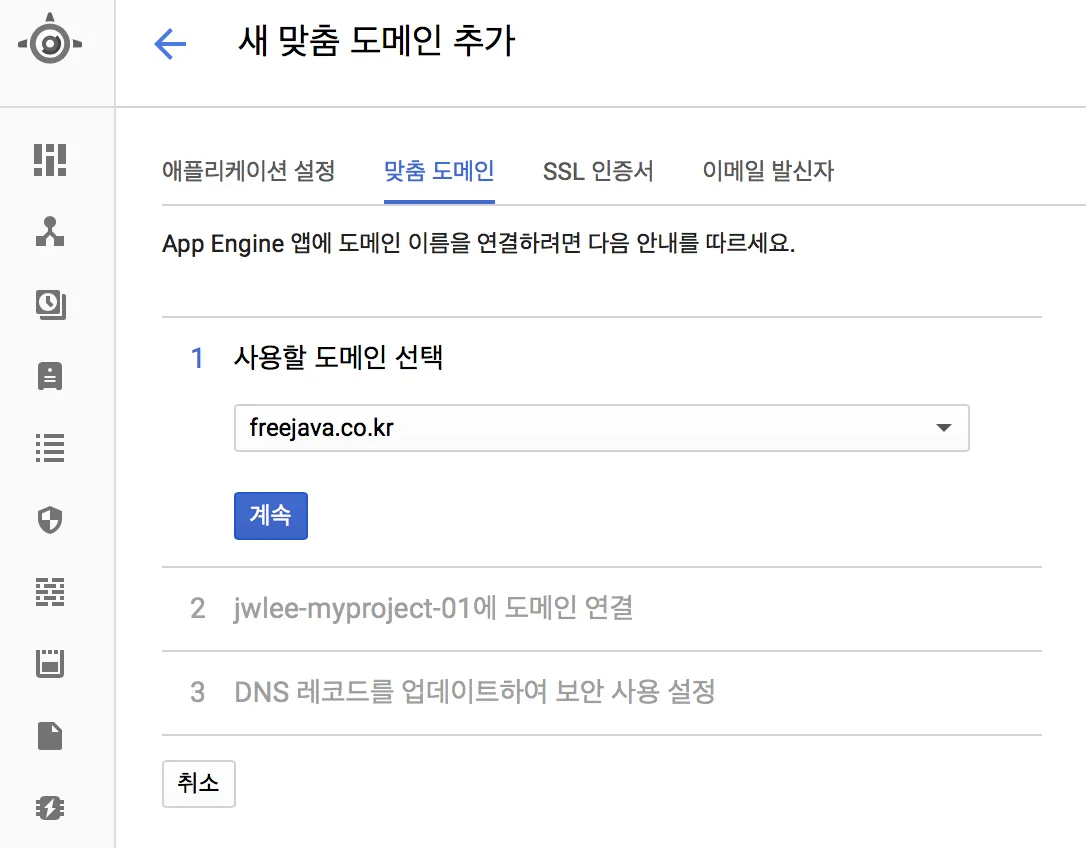Open the Memcache chip icon in sidebar
The image size is (1086, 848).
pyautogui.click(x=50, y=808)
